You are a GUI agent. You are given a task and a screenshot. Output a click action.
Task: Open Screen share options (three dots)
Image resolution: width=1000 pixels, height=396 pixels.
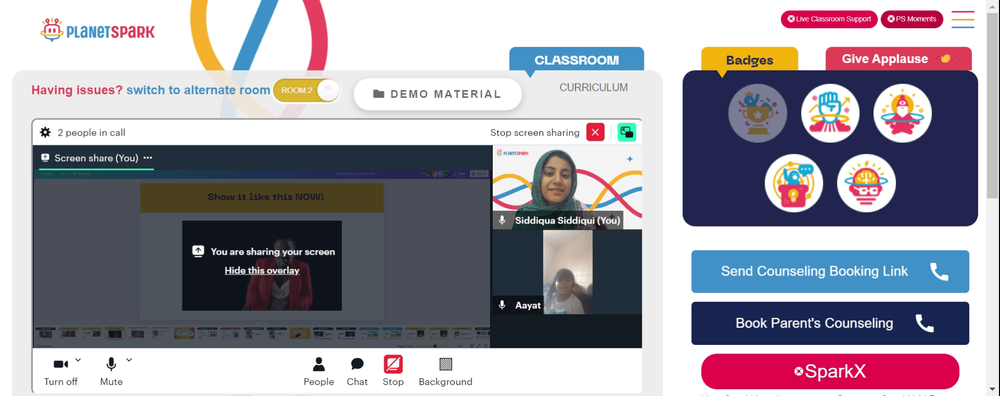pos(148,158)
